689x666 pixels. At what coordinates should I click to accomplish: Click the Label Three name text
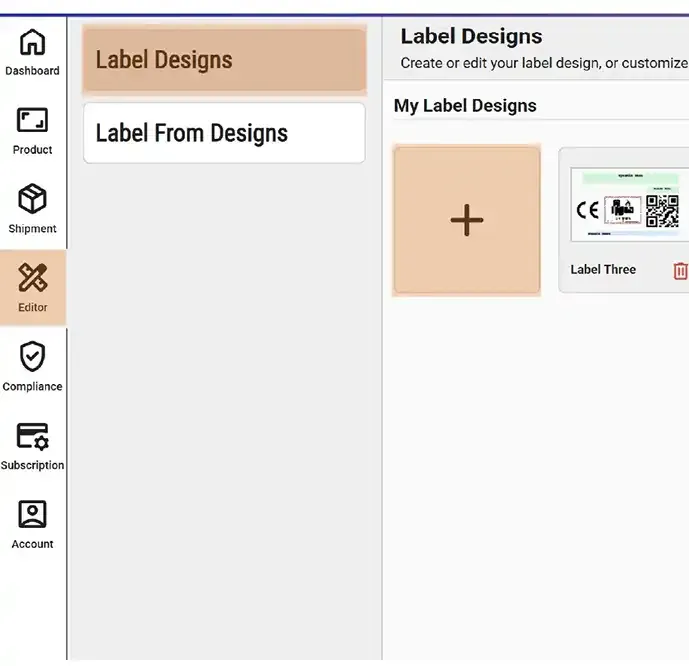[x=603, y=269]
